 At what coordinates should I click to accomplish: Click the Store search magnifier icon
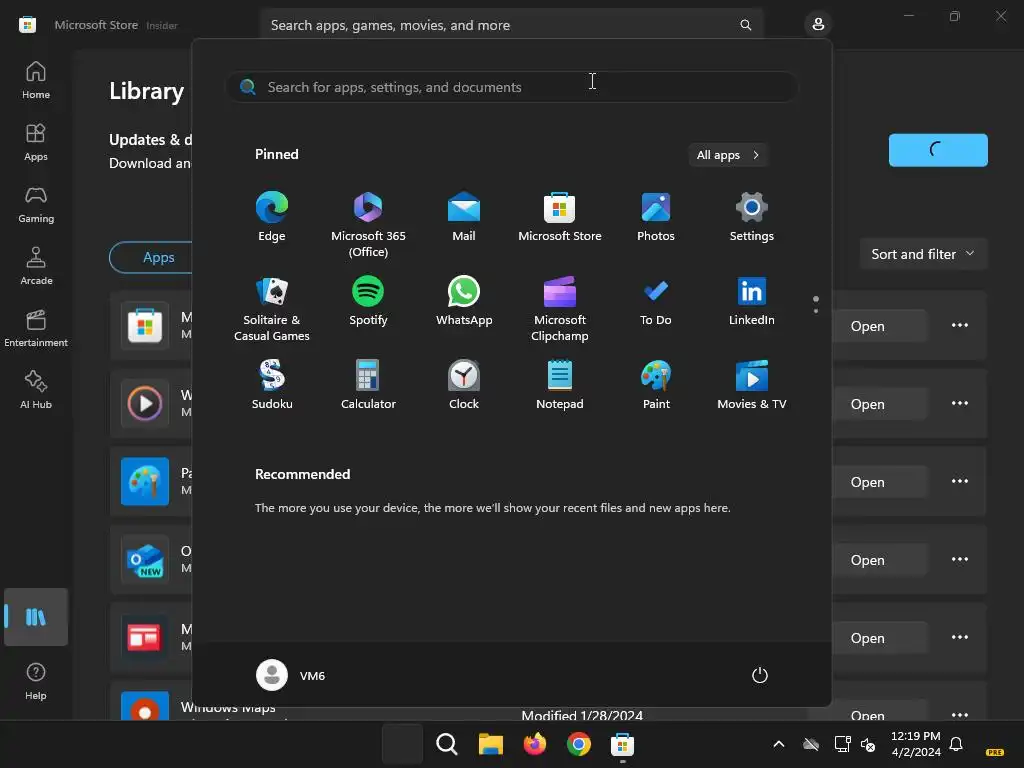point(745,25)
